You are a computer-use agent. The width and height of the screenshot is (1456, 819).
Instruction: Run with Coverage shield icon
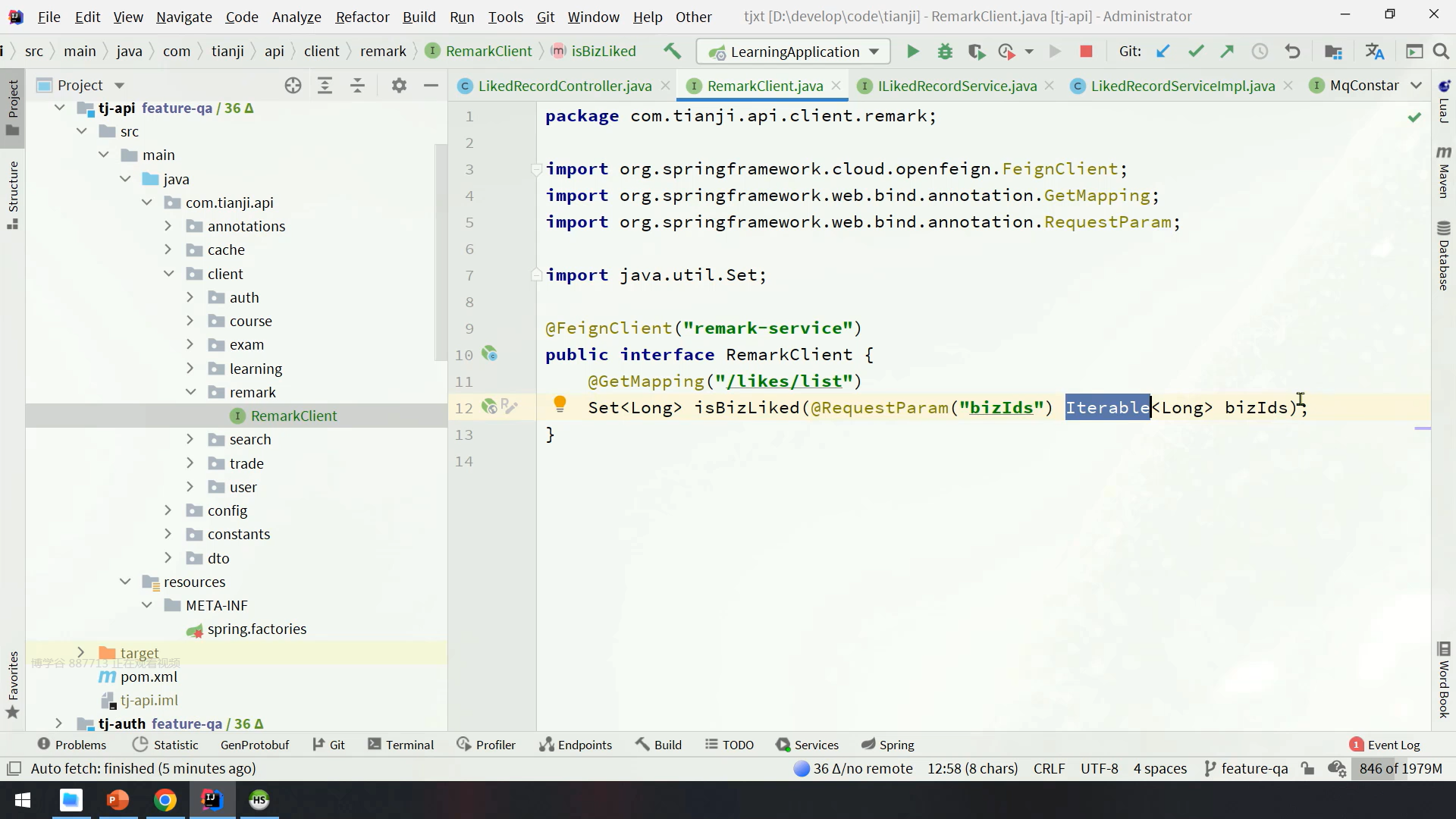pos(976,52)
